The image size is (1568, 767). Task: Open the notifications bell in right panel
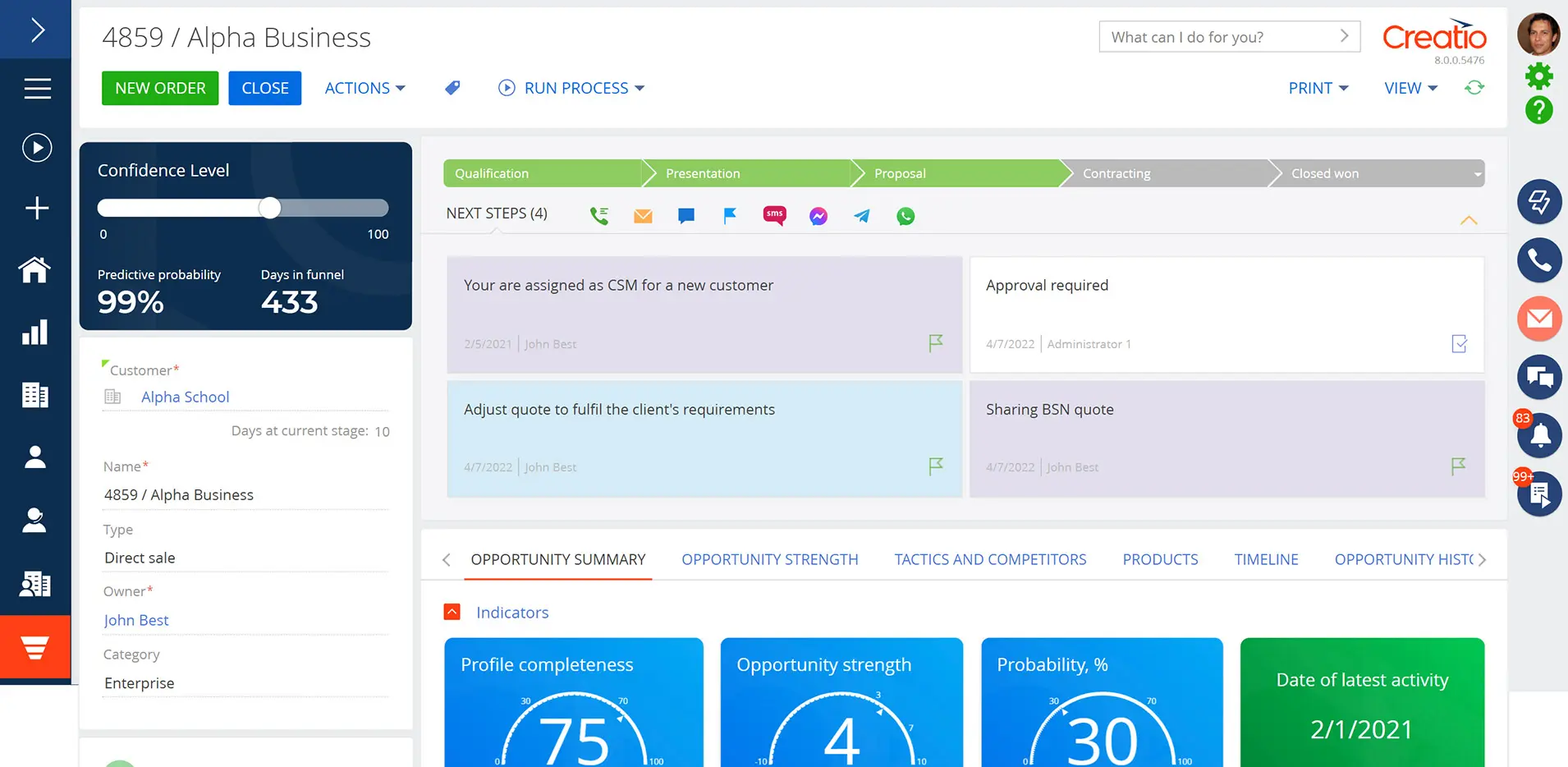click(x=1539, y=436)
